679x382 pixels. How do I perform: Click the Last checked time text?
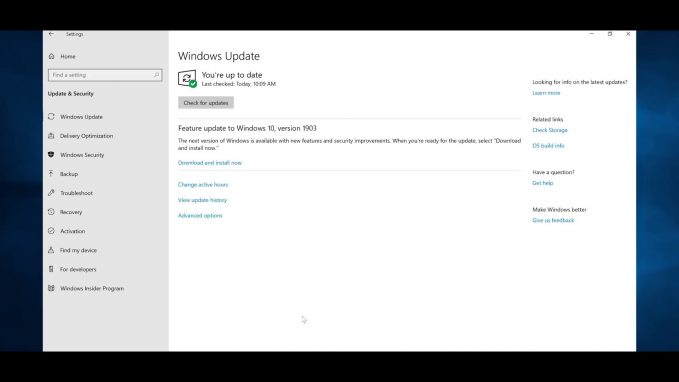tap(239, 84)
